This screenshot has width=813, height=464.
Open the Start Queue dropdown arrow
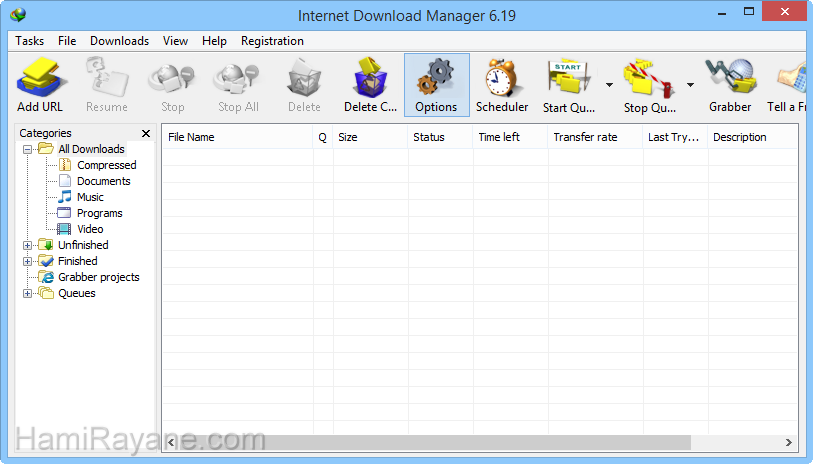tap(609, 85)
